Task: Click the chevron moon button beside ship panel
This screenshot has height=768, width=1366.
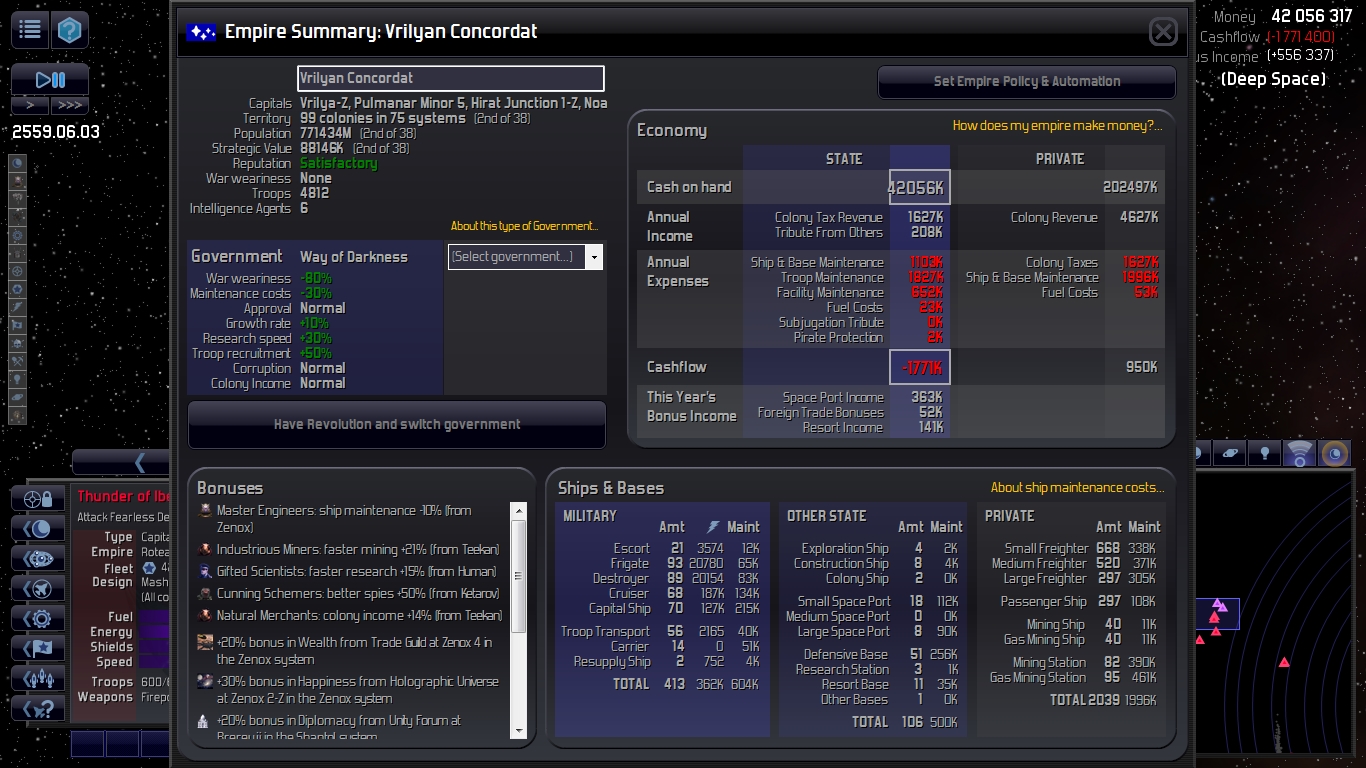Action: tap(38, 529)
